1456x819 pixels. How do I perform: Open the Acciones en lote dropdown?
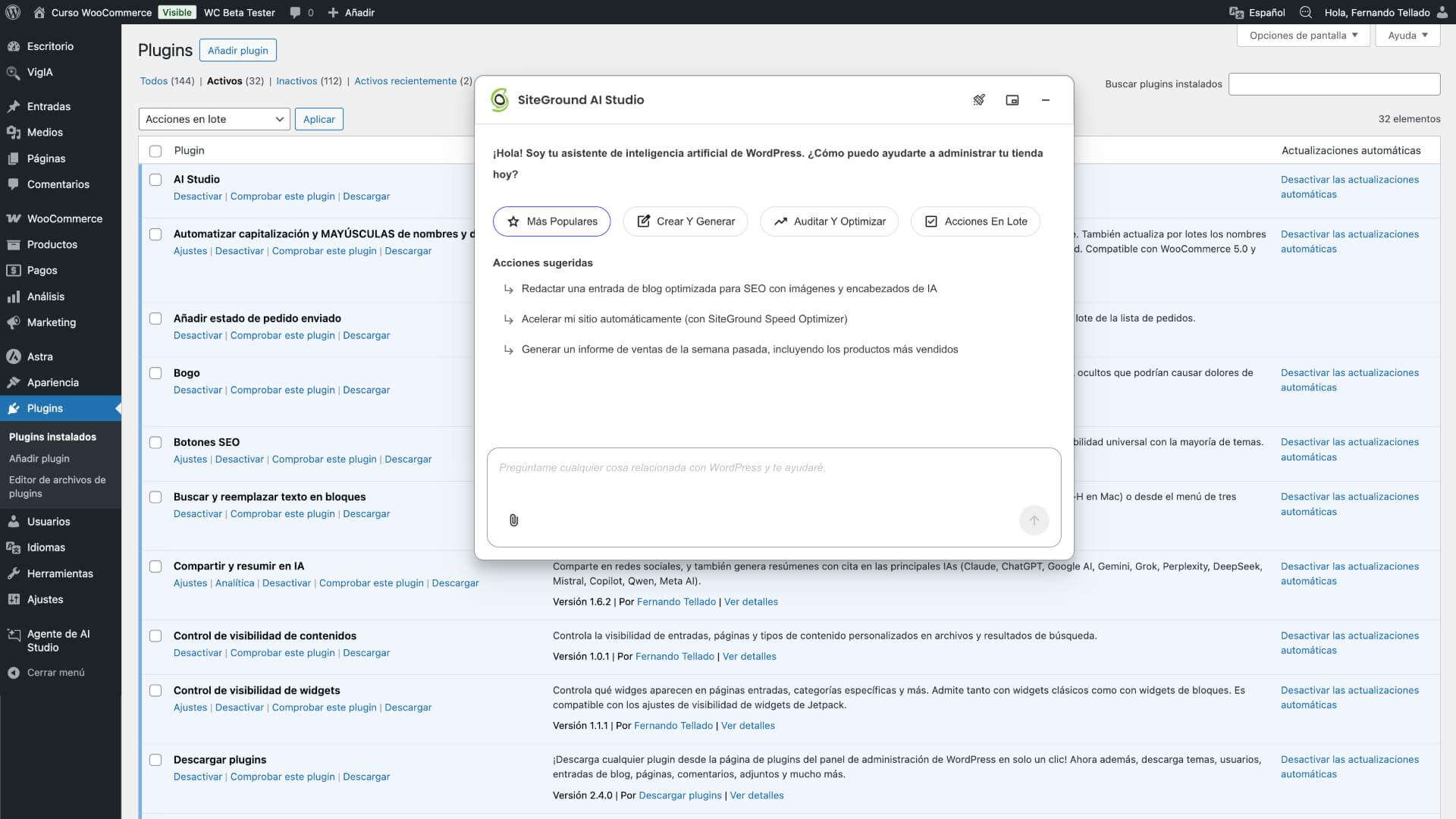pyautogui.click(x=214, y=119)
